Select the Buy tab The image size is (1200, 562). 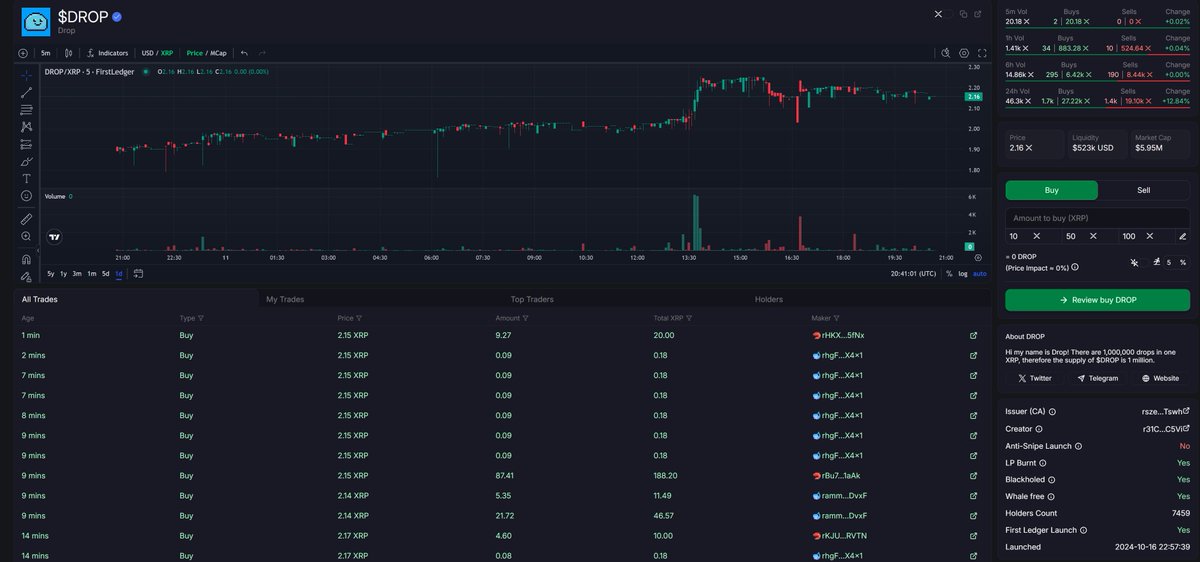[1051, 190]
